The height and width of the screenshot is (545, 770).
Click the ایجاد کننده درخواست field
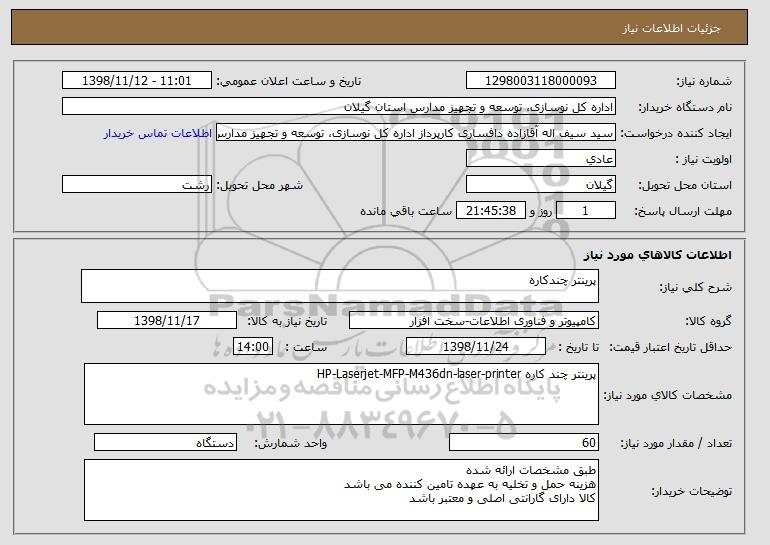416,133
